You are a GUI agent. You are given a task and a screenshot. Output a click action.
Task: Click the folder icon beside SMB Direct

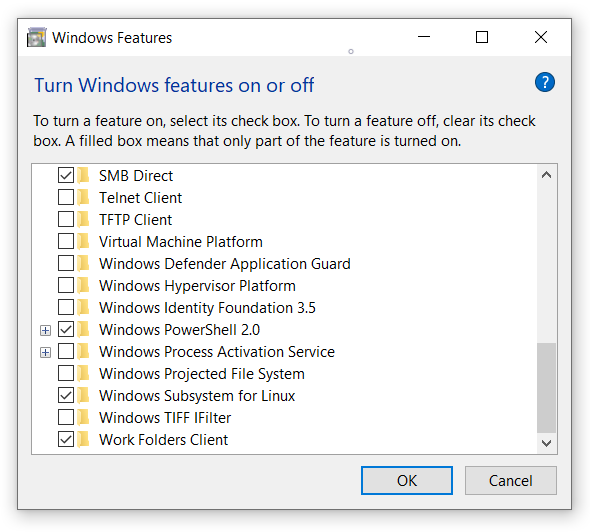[x=84, y=175]
